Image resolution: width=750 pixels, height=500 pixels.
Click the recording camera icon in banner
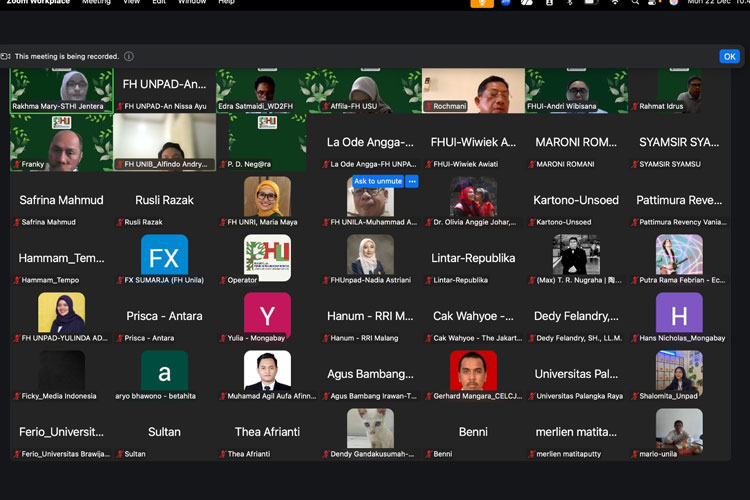tap(6, 57)
